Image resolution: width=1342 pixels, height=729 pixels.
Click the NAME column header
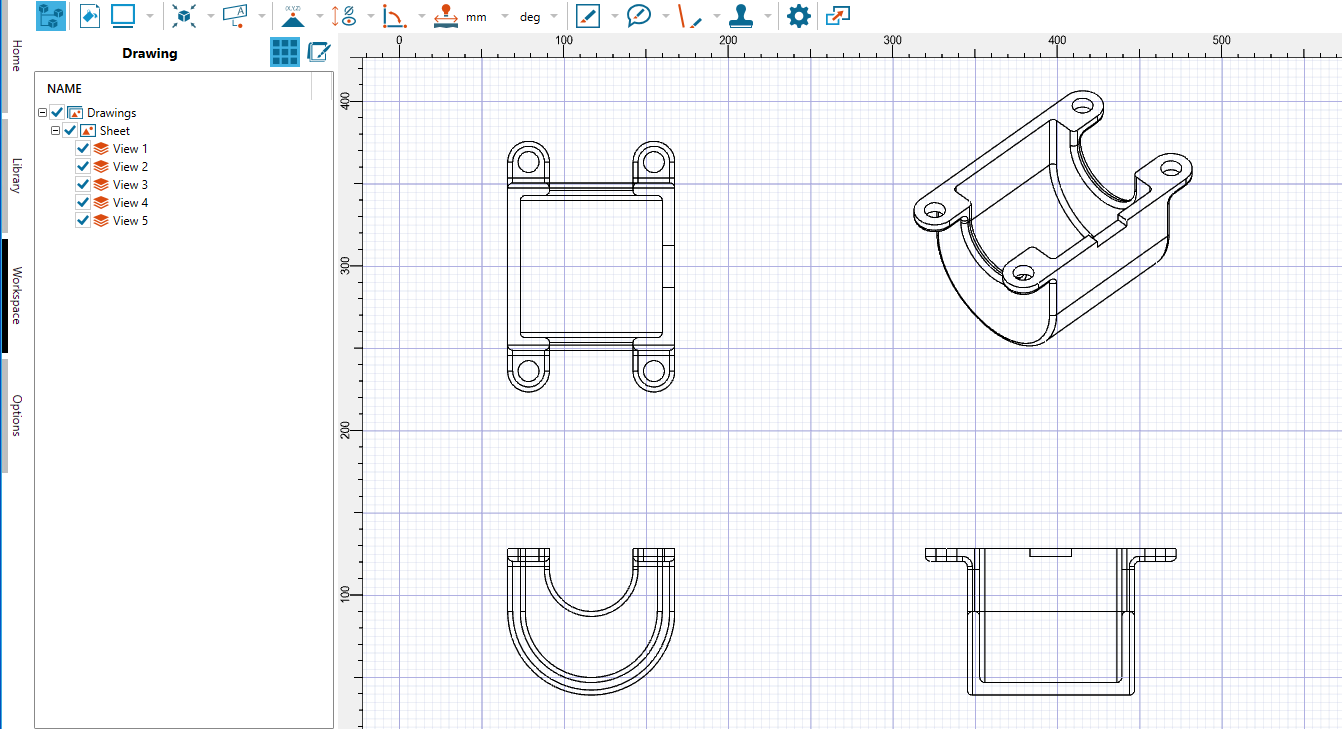(65, 89)
